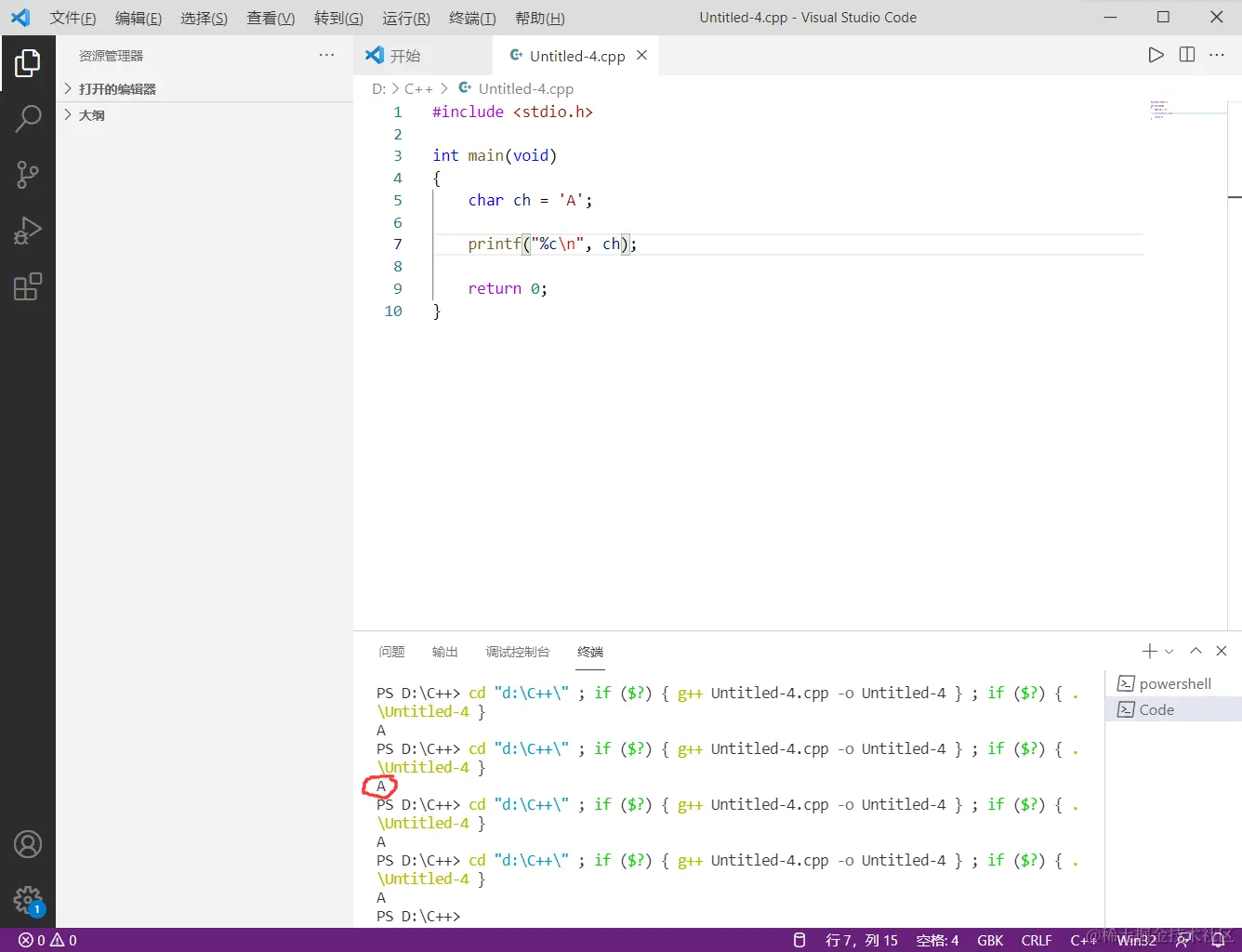Open editor More Actions ellipsis
Image resolution: width=1242 pixels, height=952 pixels.
(x=1217, y=55)
